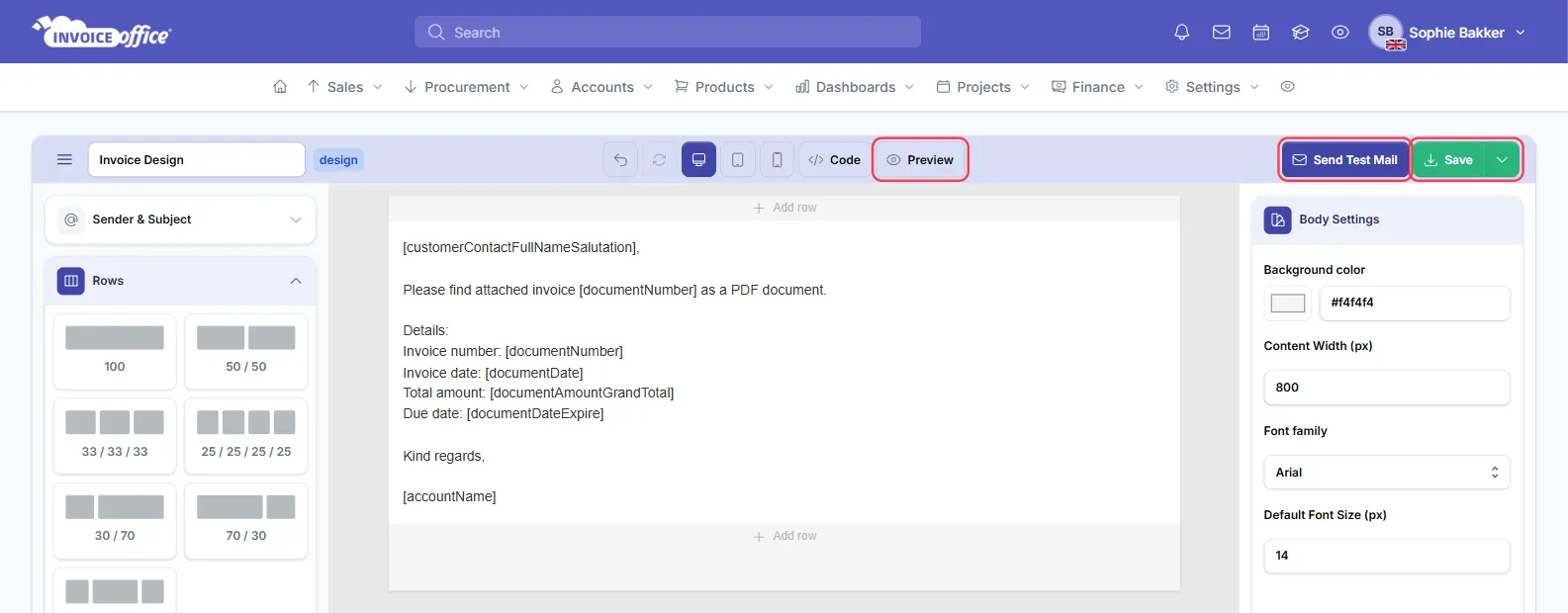Open the Sales menu
The width and height of the screenshot is (1568, 613).
(344, 87)
